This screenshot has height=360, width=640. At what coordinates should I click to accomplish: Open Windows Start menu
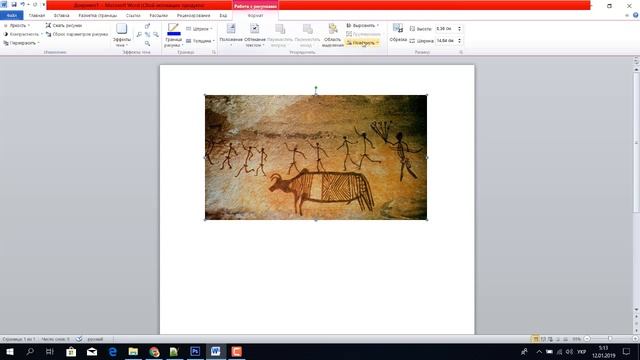[10, 351]
